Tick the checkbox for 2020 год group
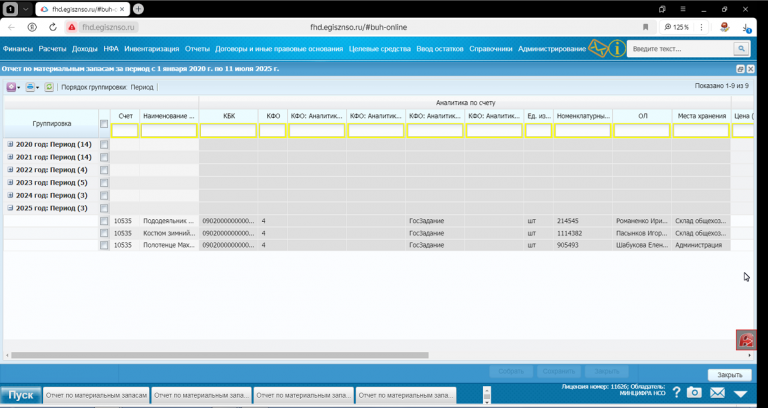This screenshot has width=768, height=408. 104,144
